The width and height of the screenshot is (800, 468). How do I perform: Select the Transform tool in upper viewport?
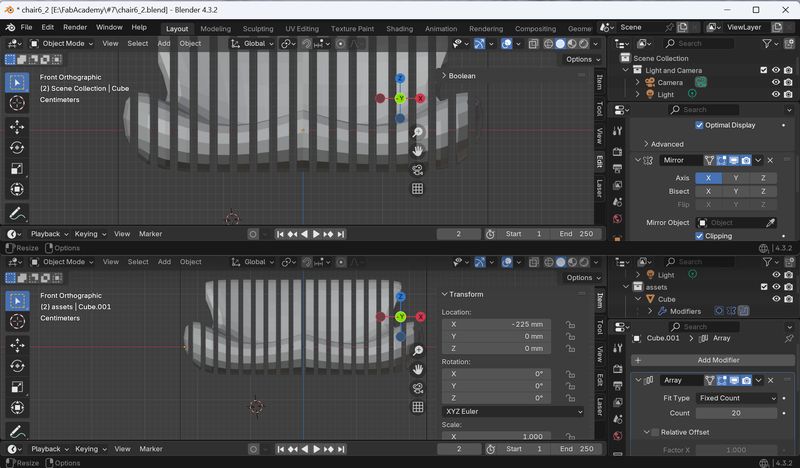17,189
